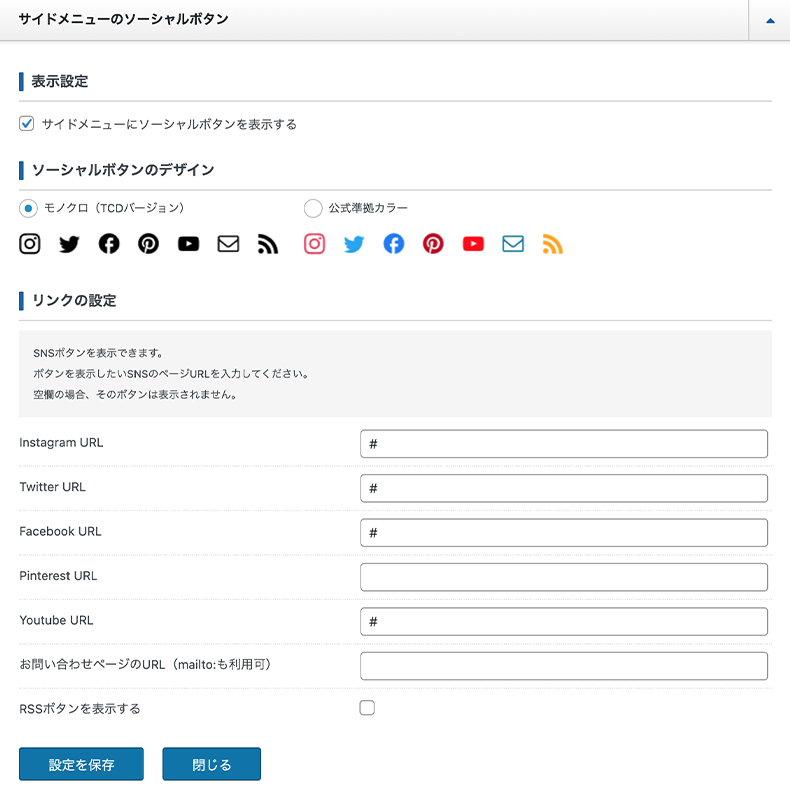Click the Facebook URL label

pyautogui.click(x=60, y=531)
